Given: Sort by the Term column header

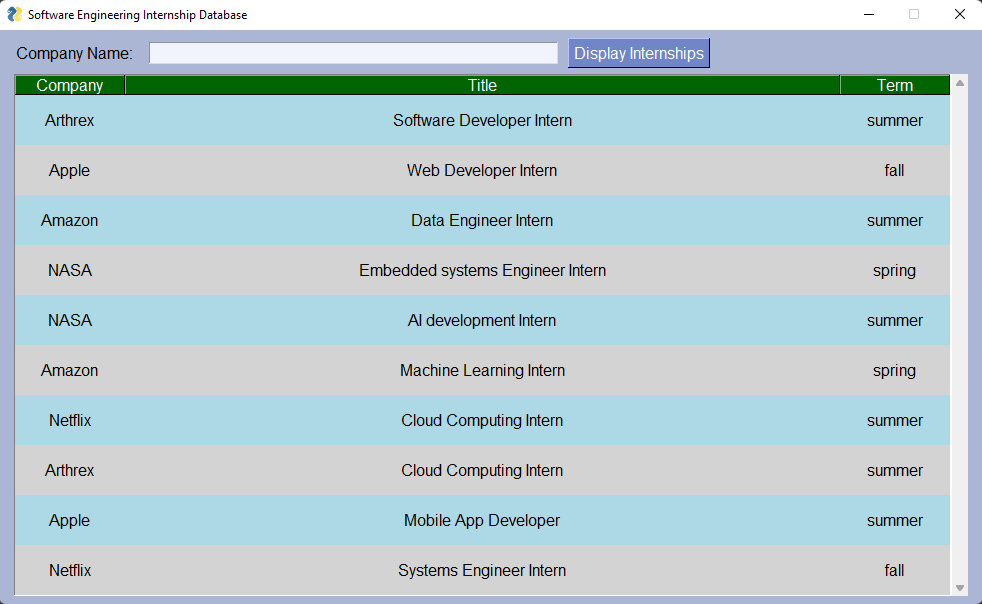Looking at the screenshot, I should pyautogui.click(x=894, y=85).
